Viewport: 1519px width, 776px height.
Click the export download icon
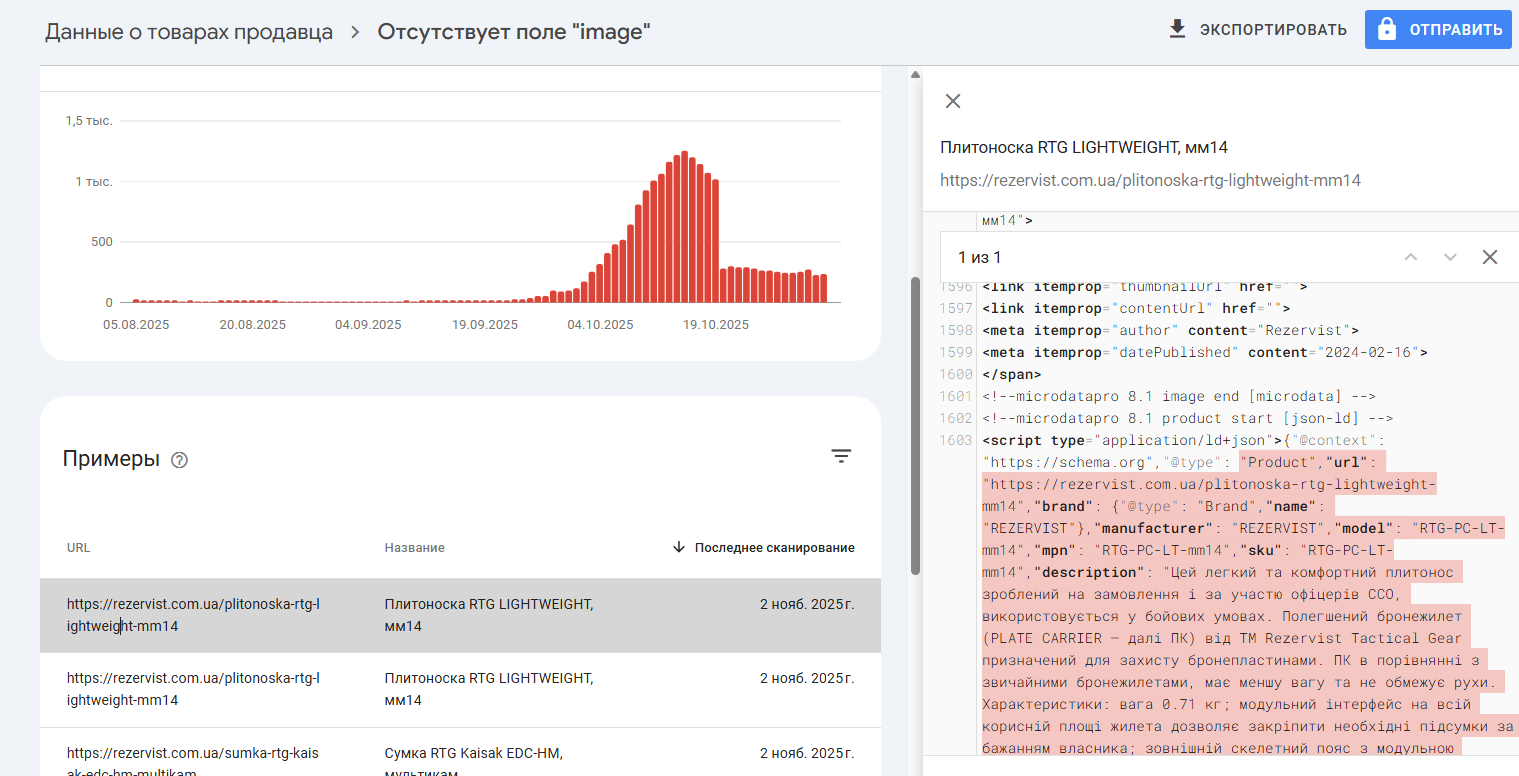pyautogui.click(x=1178, y=29)
